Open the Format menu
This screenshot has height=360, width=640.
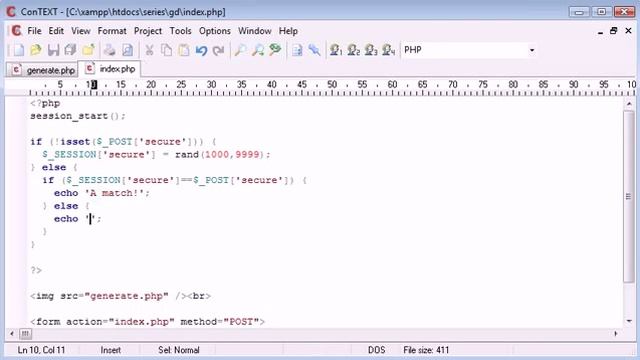tap(112, 31)
